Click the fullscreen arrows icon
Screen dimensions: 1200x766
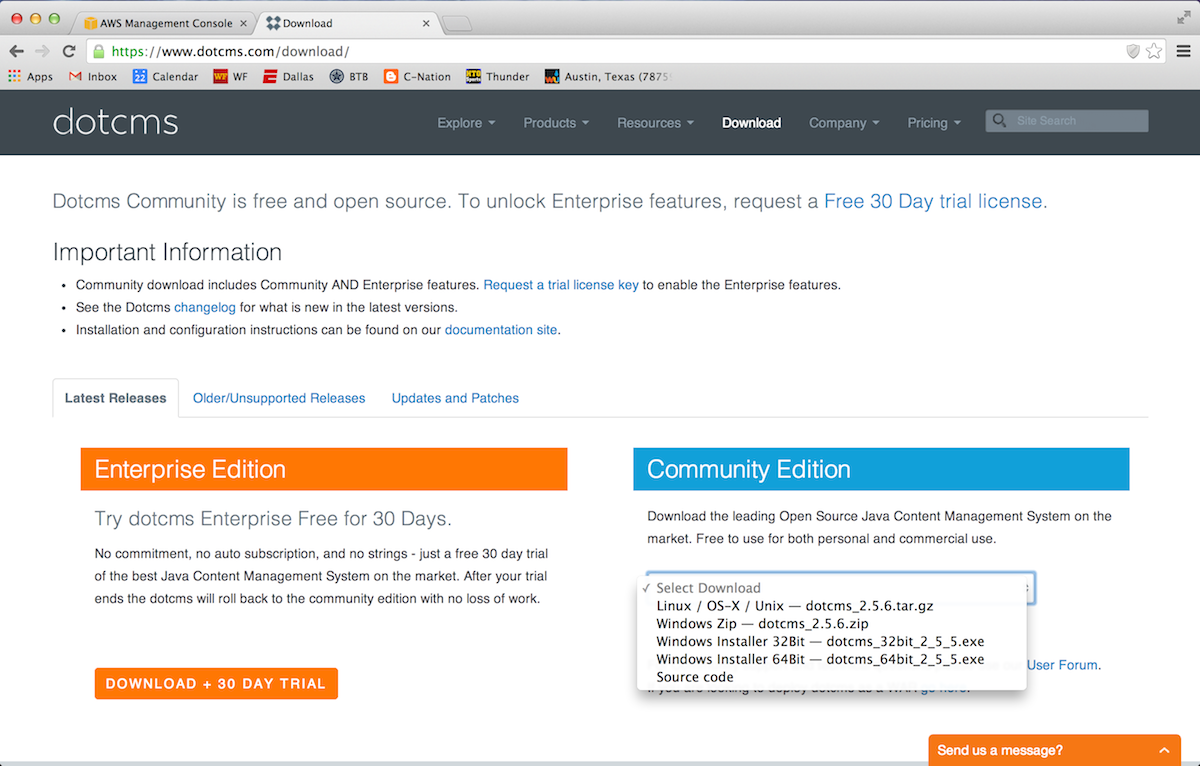pos(1184,17)
